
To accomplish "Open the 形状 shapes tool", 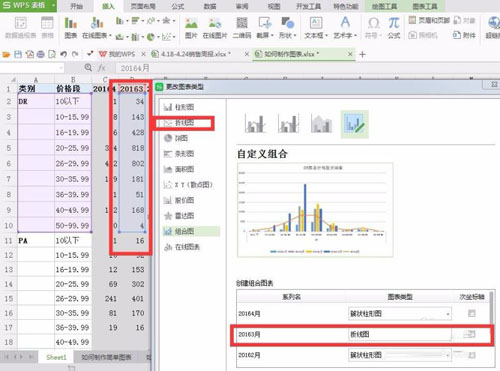I will click(x=287, y=27).
